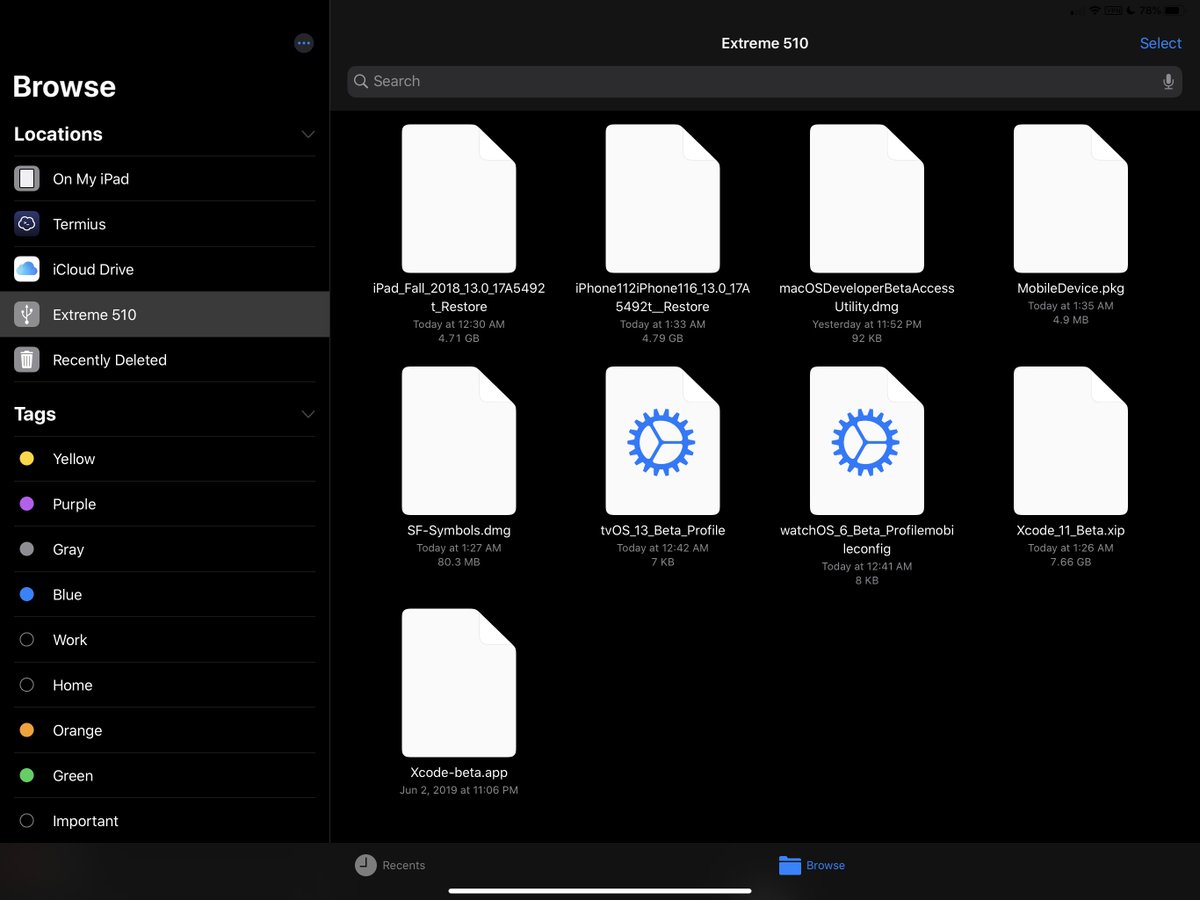Tap the Recents clock icon

(366, 865)
